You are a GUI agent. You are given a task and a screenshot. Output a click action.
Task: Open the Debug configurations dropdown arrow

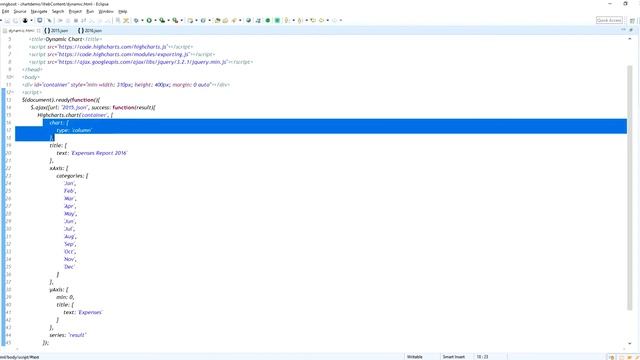pyautogui.click(x=142, y=20)
